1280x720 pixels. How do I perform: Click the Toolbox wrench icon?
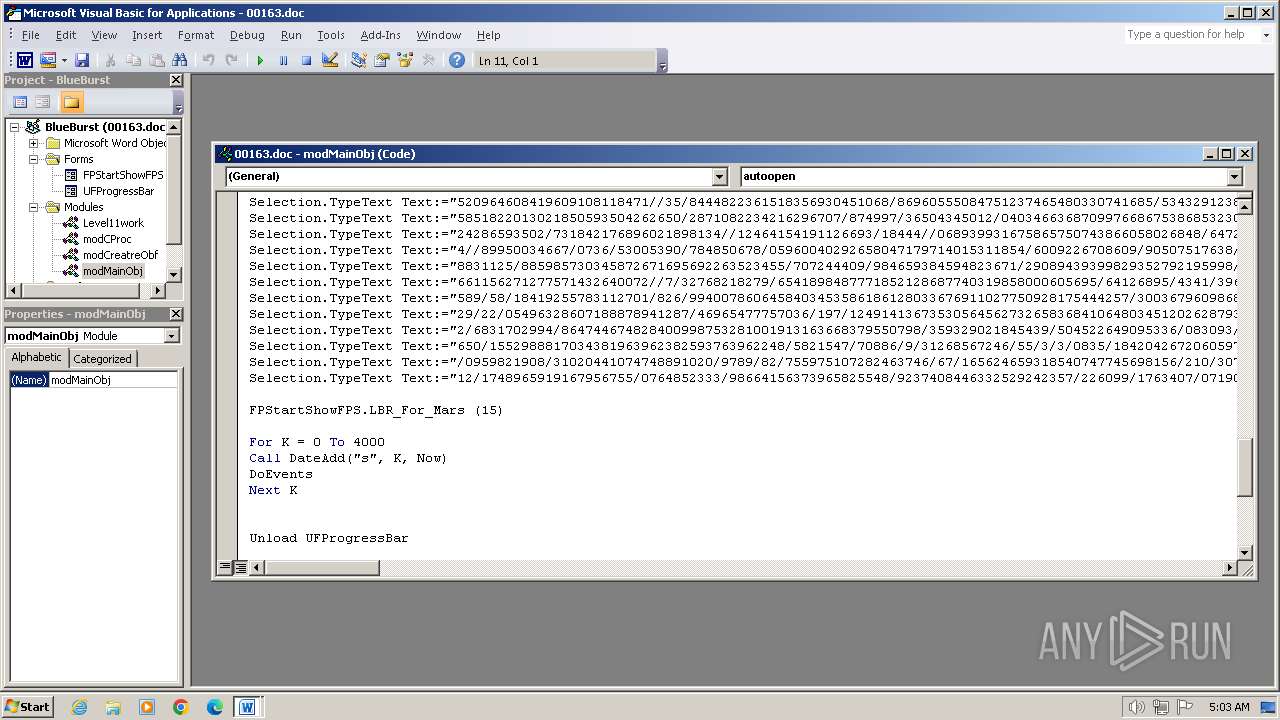tap(428, 61)
